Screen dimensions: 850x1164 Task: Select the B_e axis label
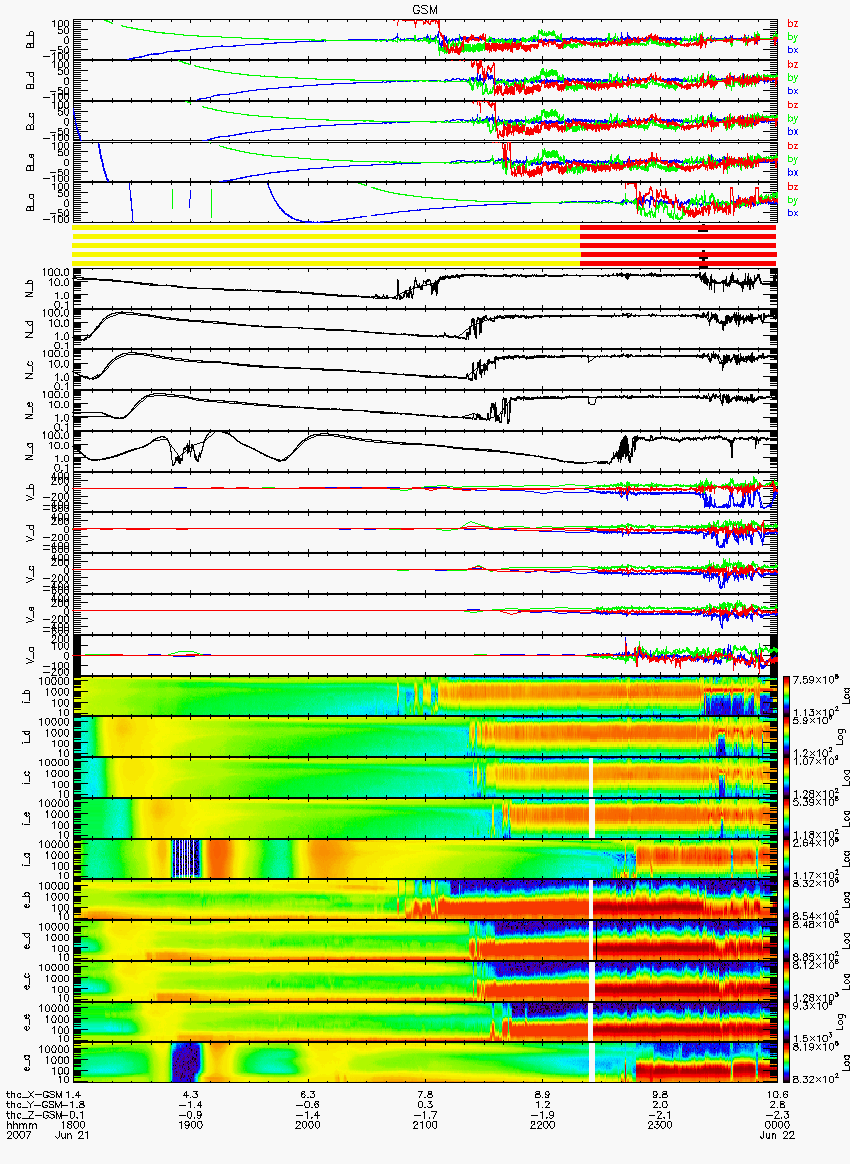point(30,163)
